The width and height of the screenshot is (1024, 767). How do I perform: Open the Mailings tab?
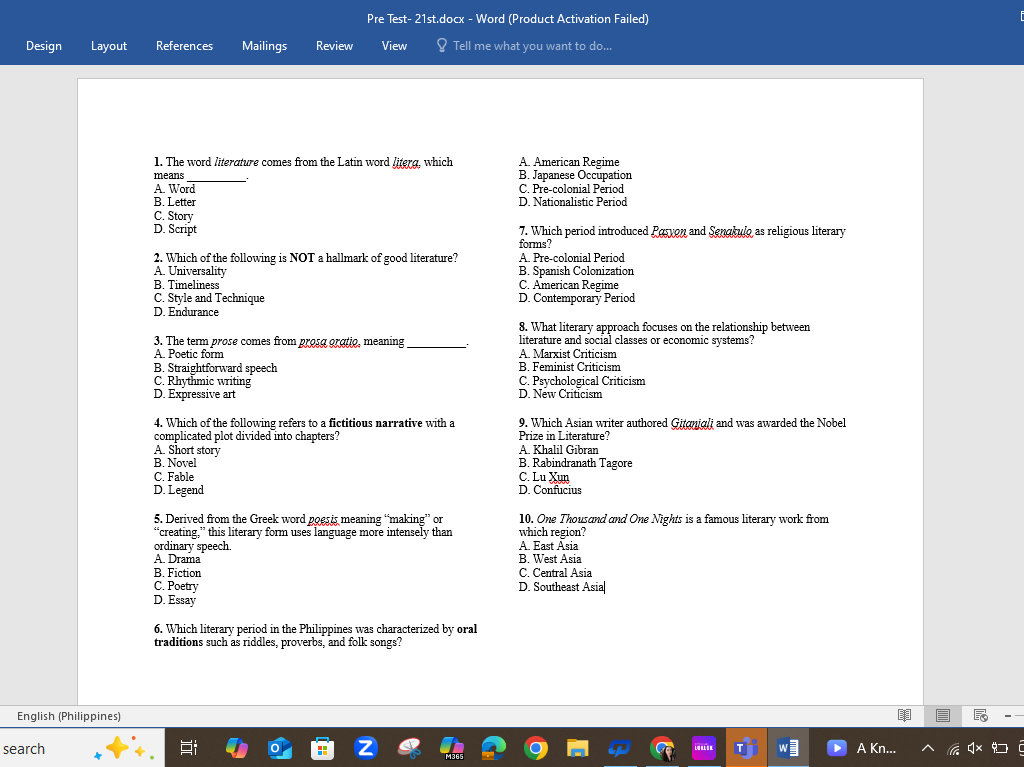click(x=264, y=46)
